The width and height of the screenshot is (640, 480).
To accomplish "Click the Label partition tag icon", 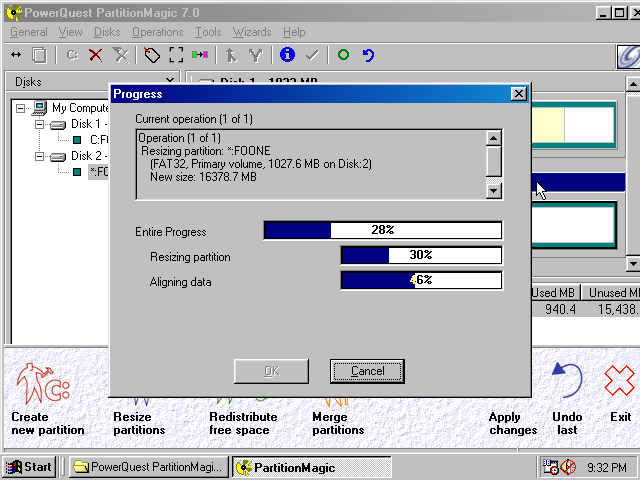I will [x=152, y=55].
